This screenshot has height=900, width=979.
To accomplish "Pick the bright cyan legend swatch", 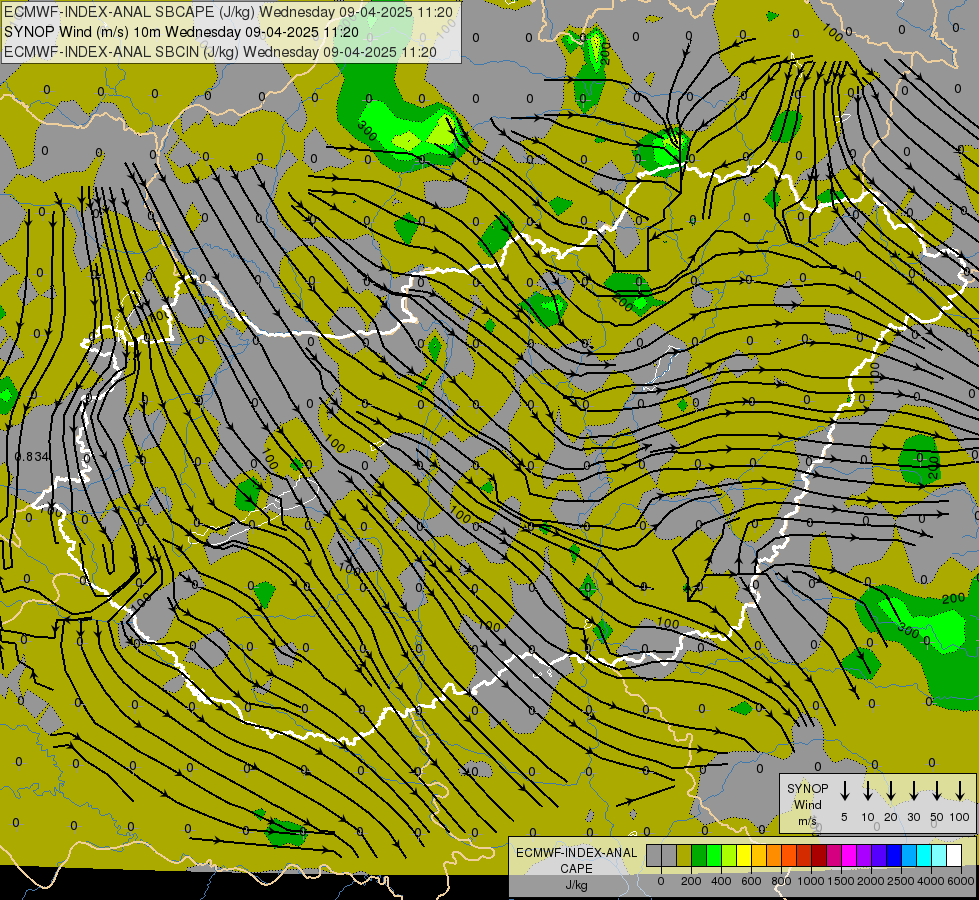I will pyautogui.click(x=924, y=855).
